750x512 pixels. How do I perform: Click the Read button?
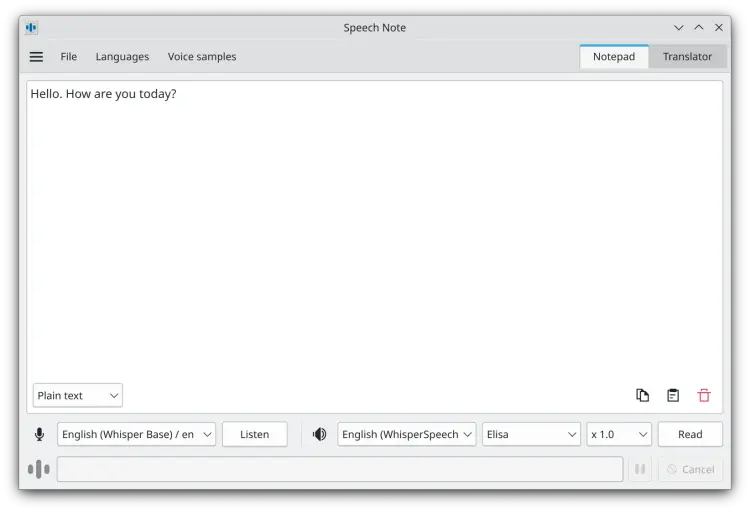pyautogui.click(x=690, y=434)
